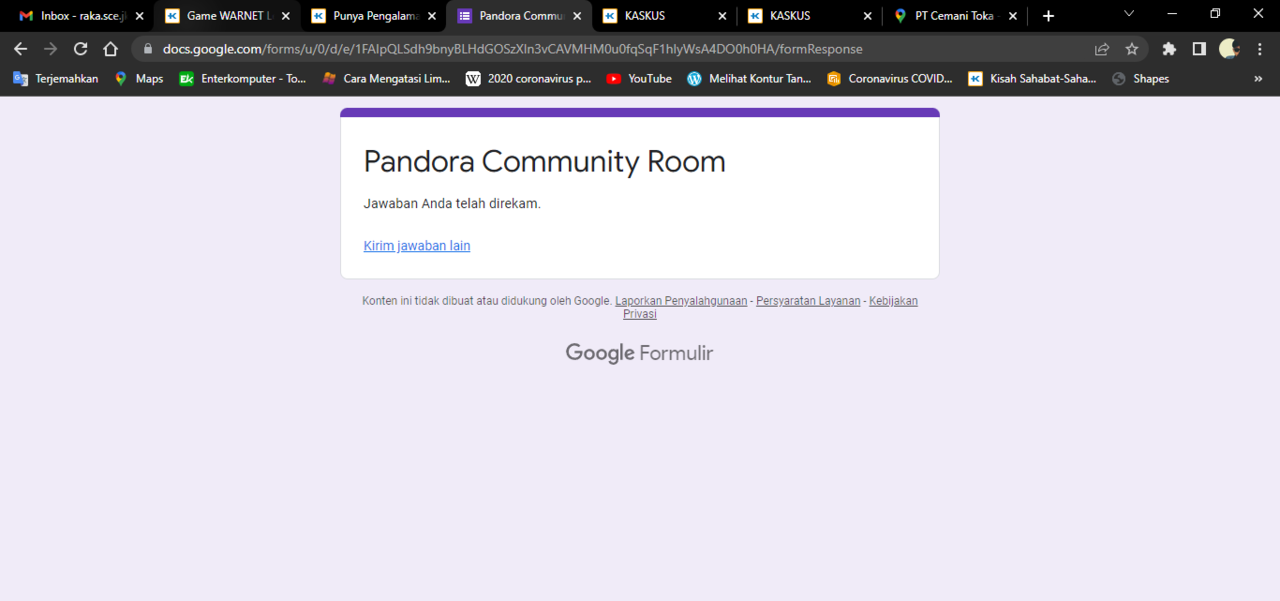
Task: Expand the hidden bookmarks chevron
Action: pos(1258,79)
